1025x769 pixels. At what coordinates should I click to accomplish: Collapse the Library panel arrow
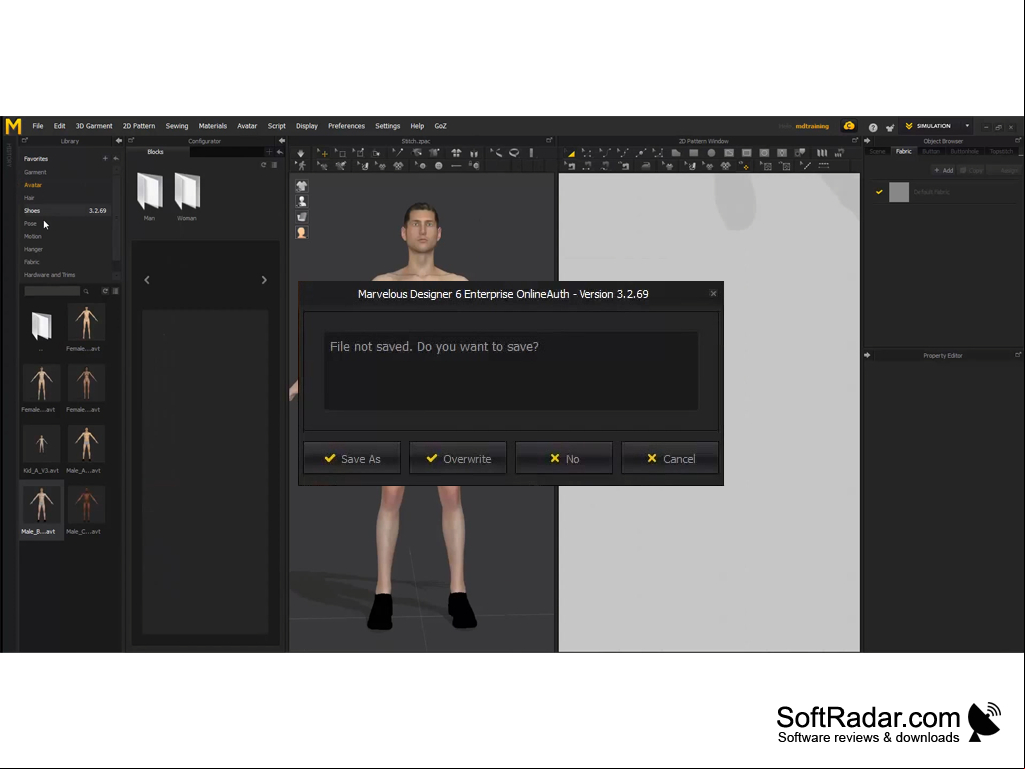pyautogui.click(x=118, y=141)
